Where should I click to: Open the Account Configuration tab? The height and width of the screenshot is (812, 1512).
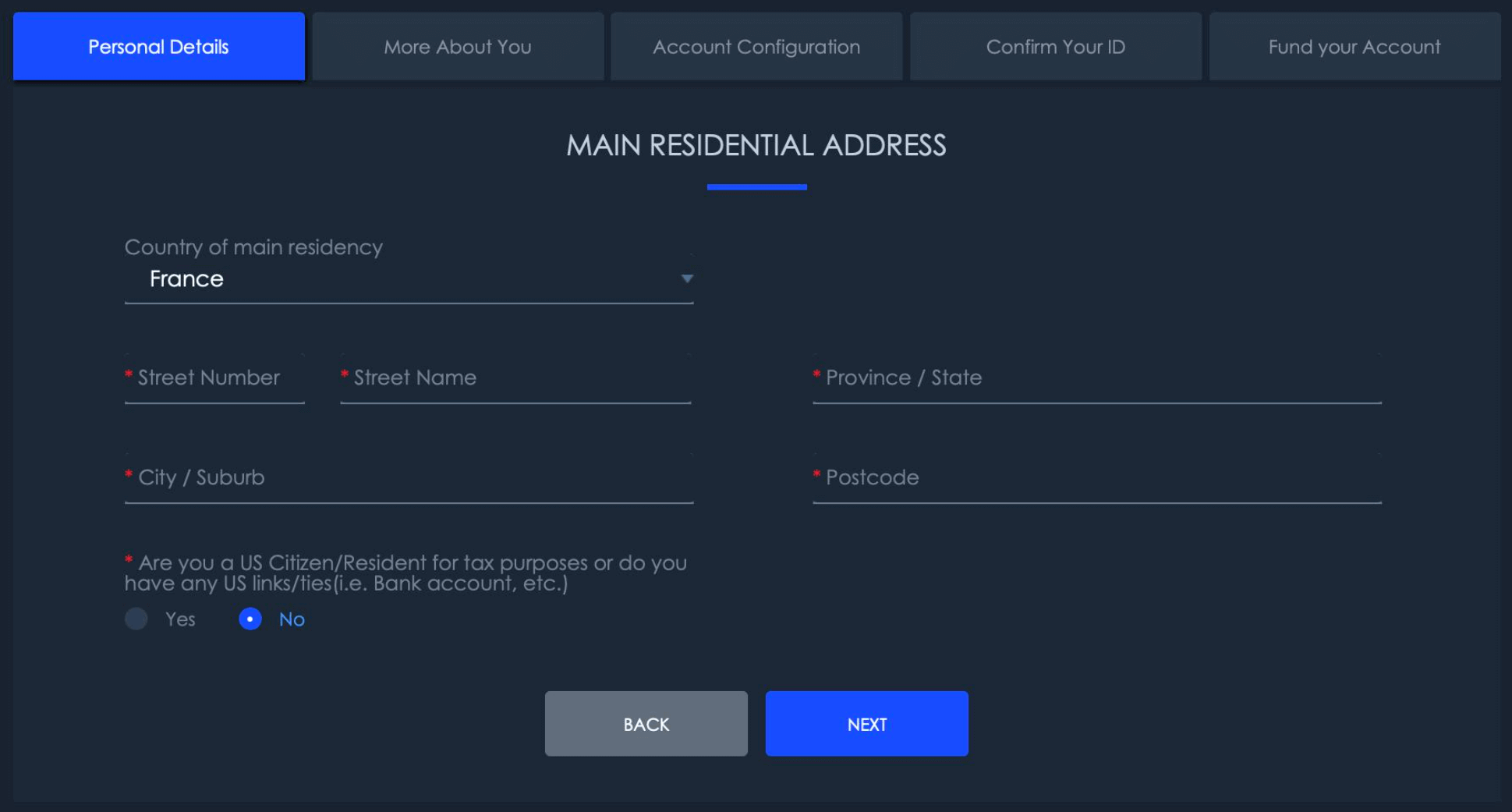(756, 46)
